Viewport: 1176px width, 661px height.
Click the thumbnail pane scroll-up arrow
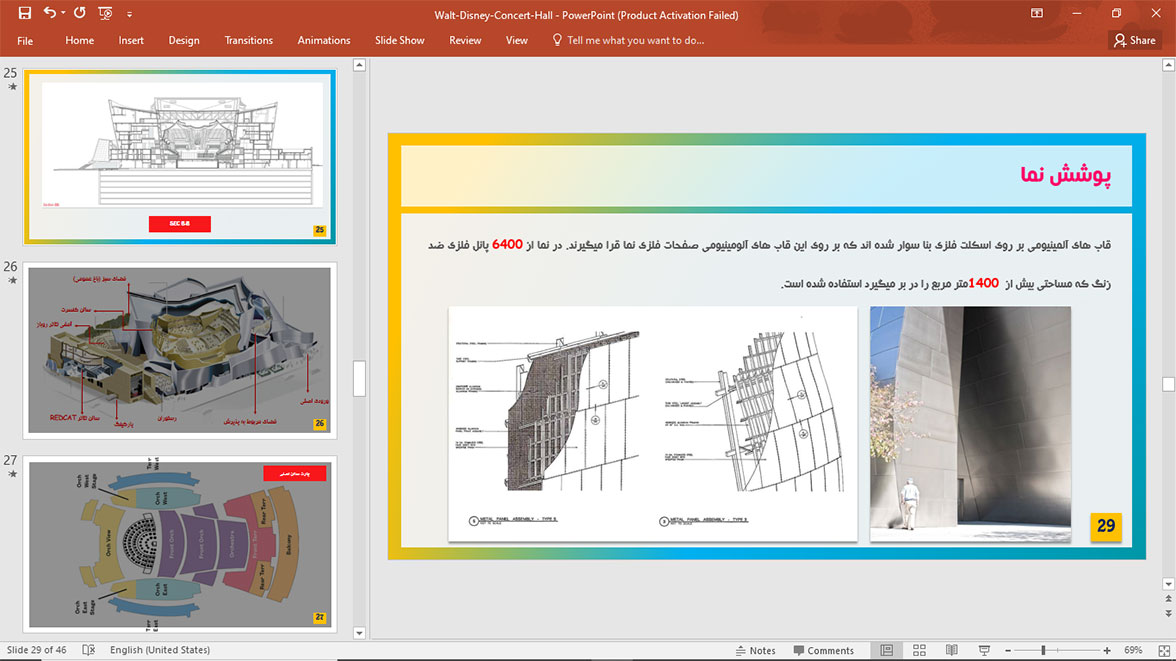click(359, 65)
